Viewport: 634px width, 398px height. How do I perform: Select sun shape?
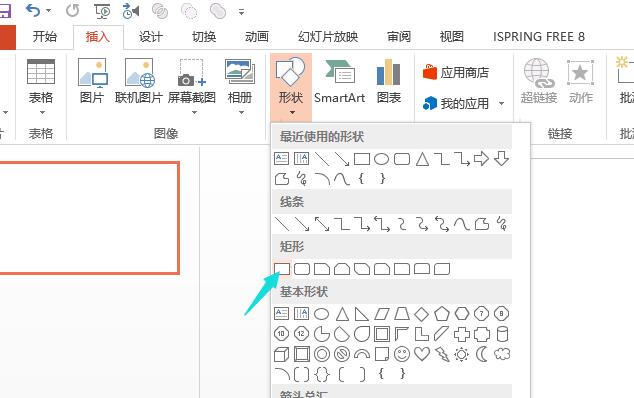point(461,354)
